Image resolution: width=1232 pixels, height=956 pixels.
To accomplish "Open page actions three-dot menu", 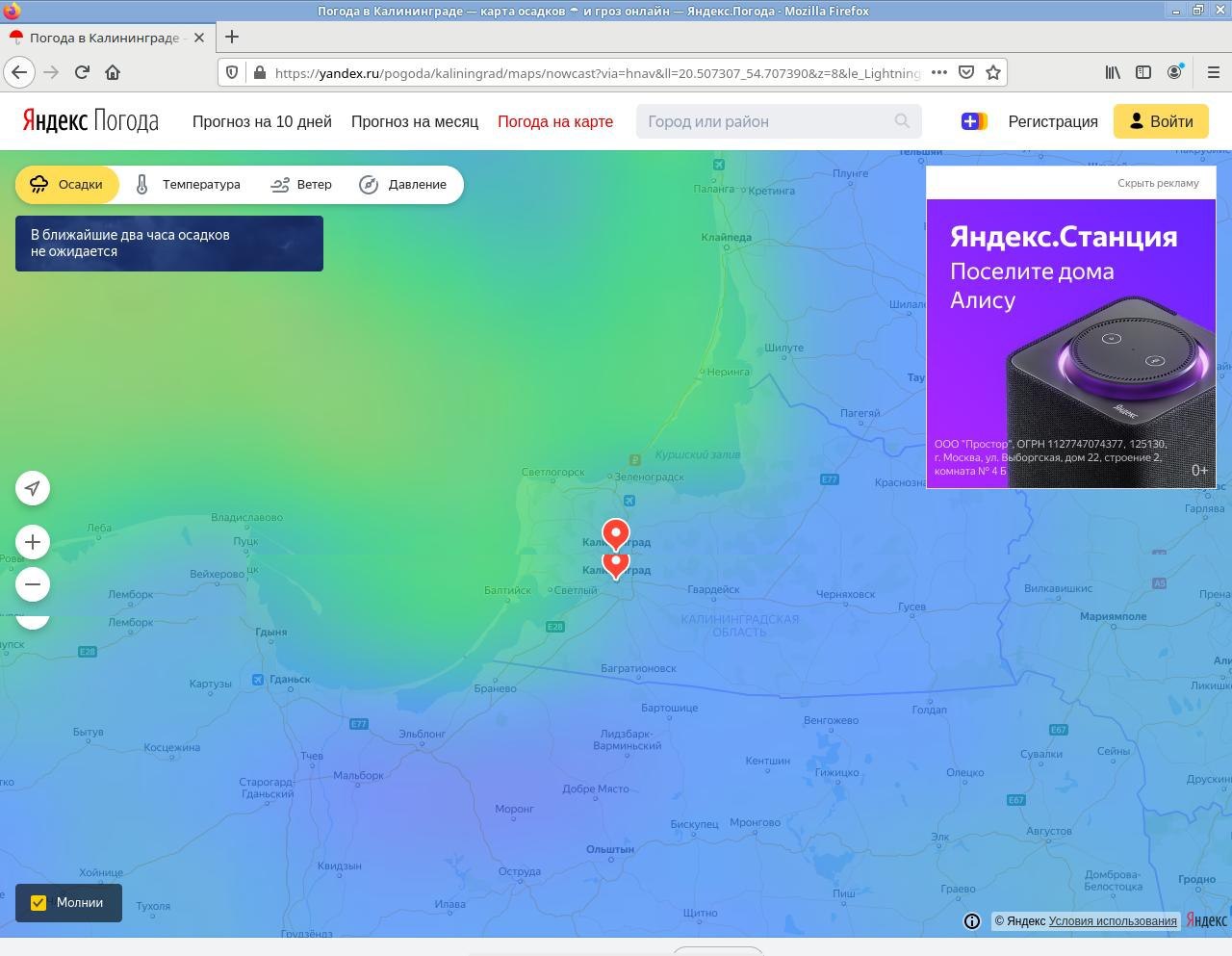I will (x=939, y=72).
